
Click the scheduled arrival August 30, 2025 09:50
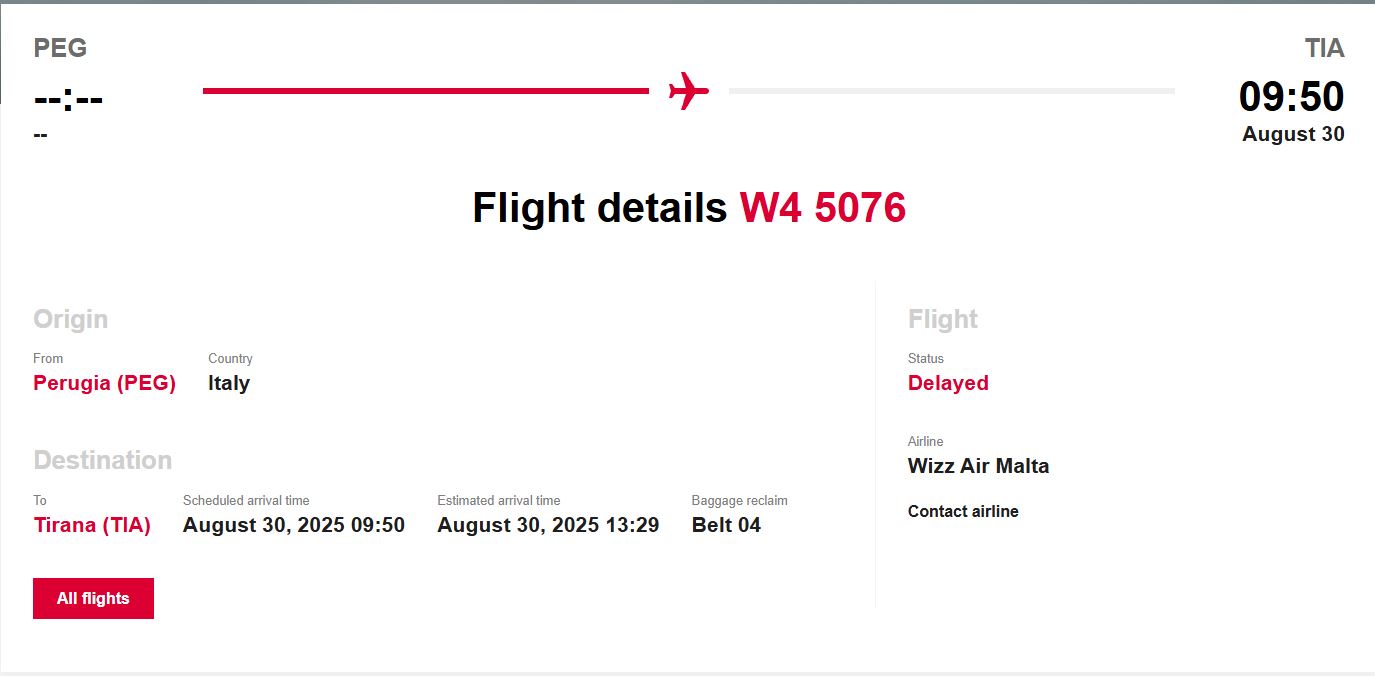click(294, 525)
